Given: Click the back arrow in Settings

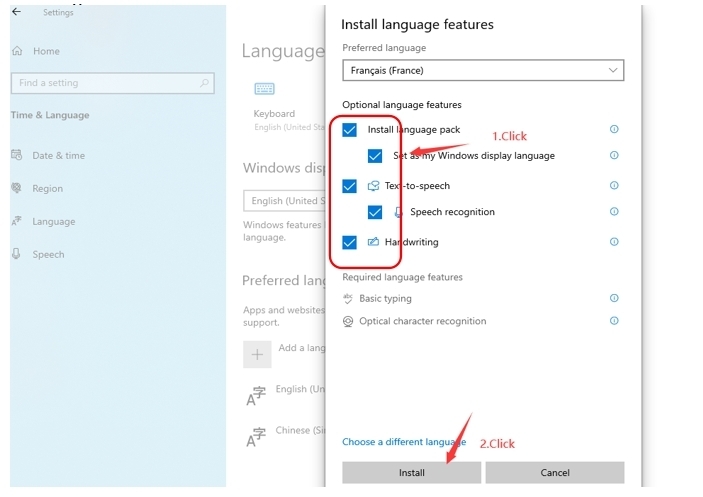Looking at the screenshot, I should 16,12.
